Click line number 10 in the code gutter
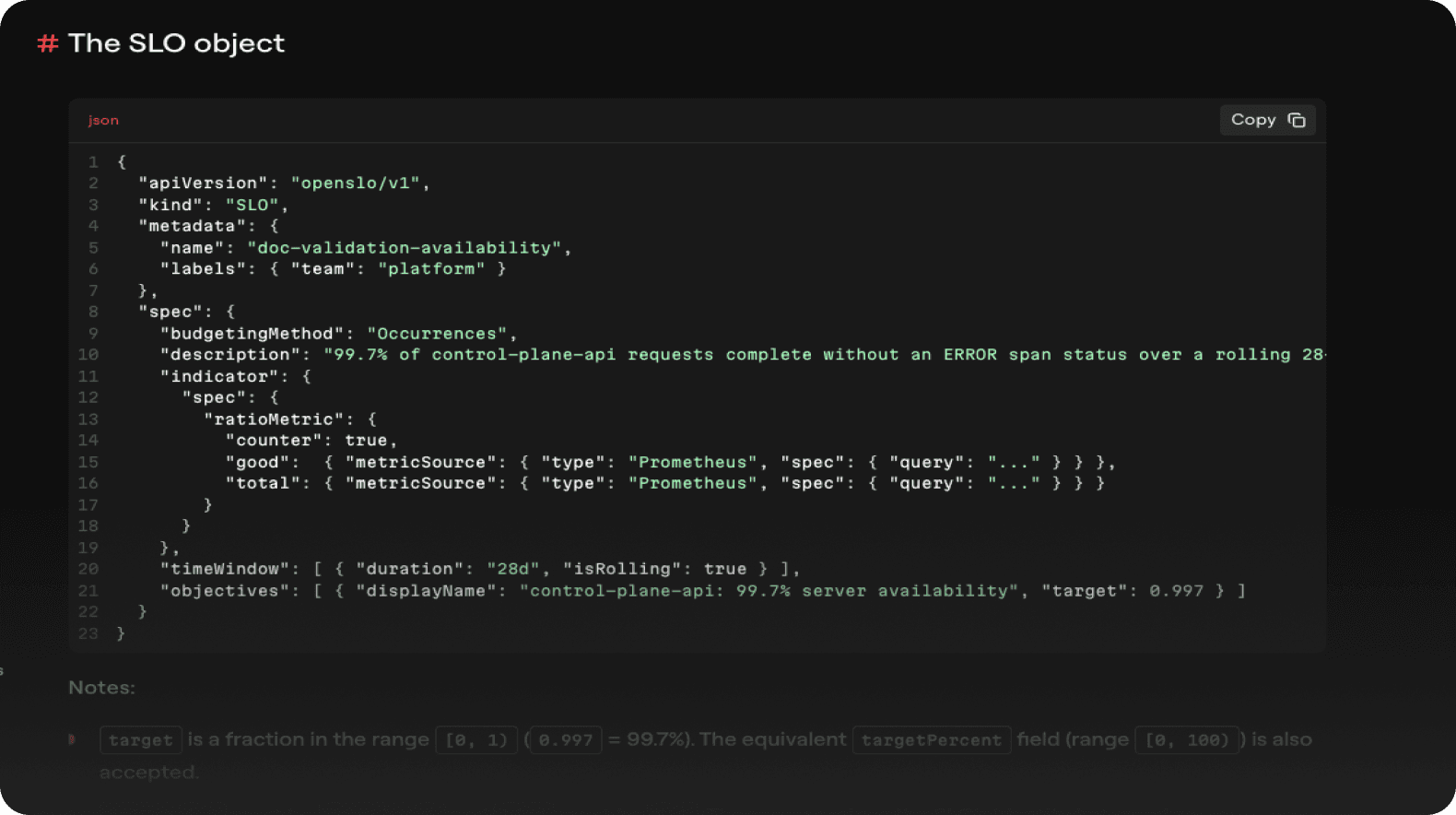 (88, 354)
